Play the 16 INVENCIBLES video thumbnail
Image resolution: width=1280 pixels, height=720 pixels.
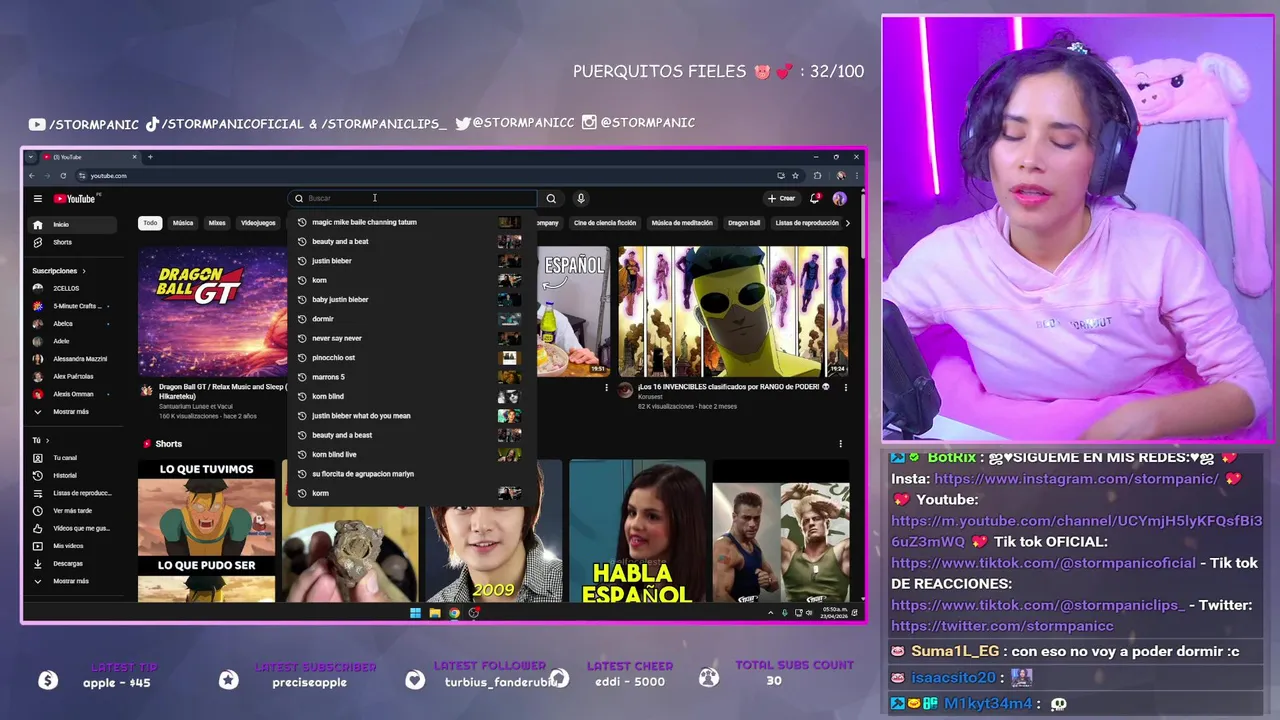733,312
